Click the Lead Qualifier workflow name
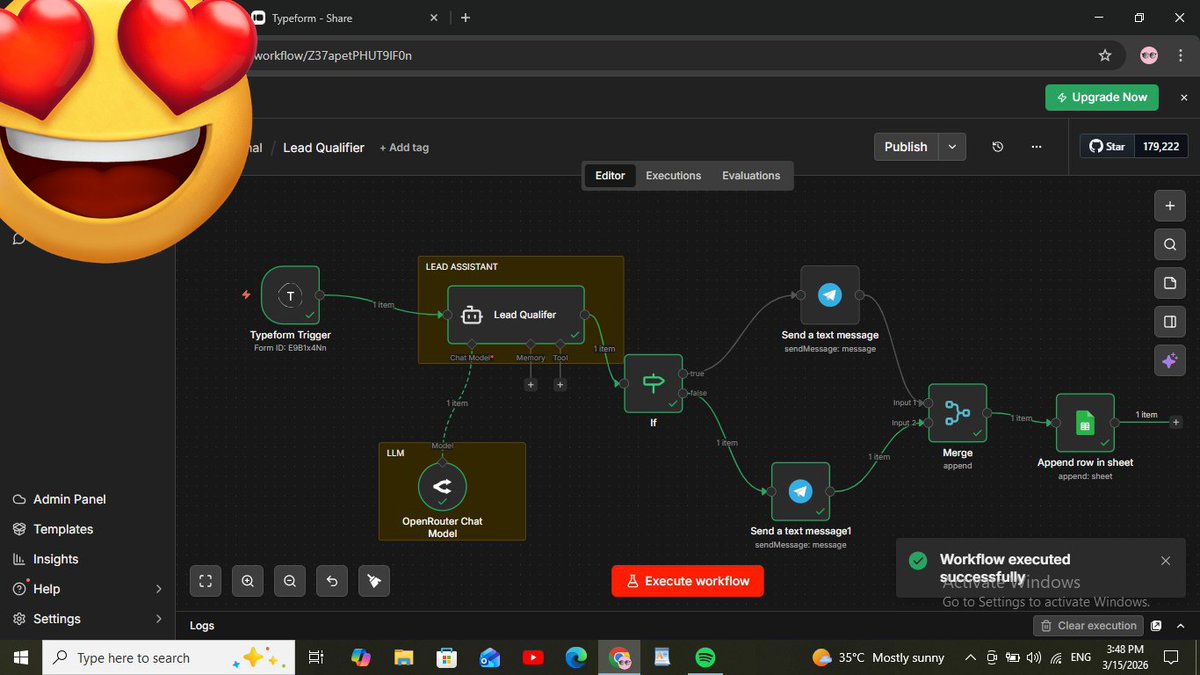This screenshot has width=1200, height=675. pyautogui.click(x=323, y=147)
